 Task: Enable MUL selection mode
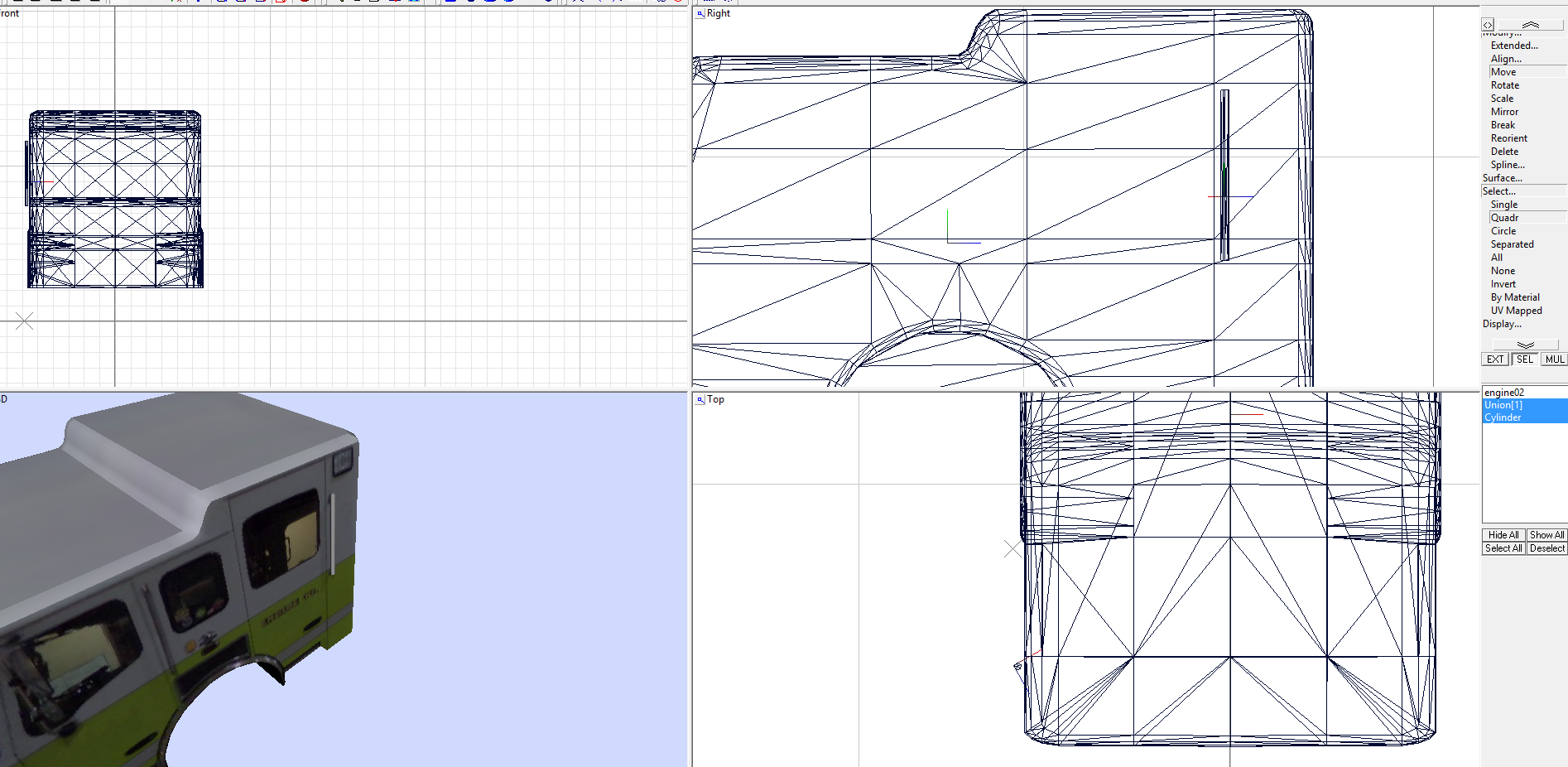pyautogui.click(x=1555, y=359)
